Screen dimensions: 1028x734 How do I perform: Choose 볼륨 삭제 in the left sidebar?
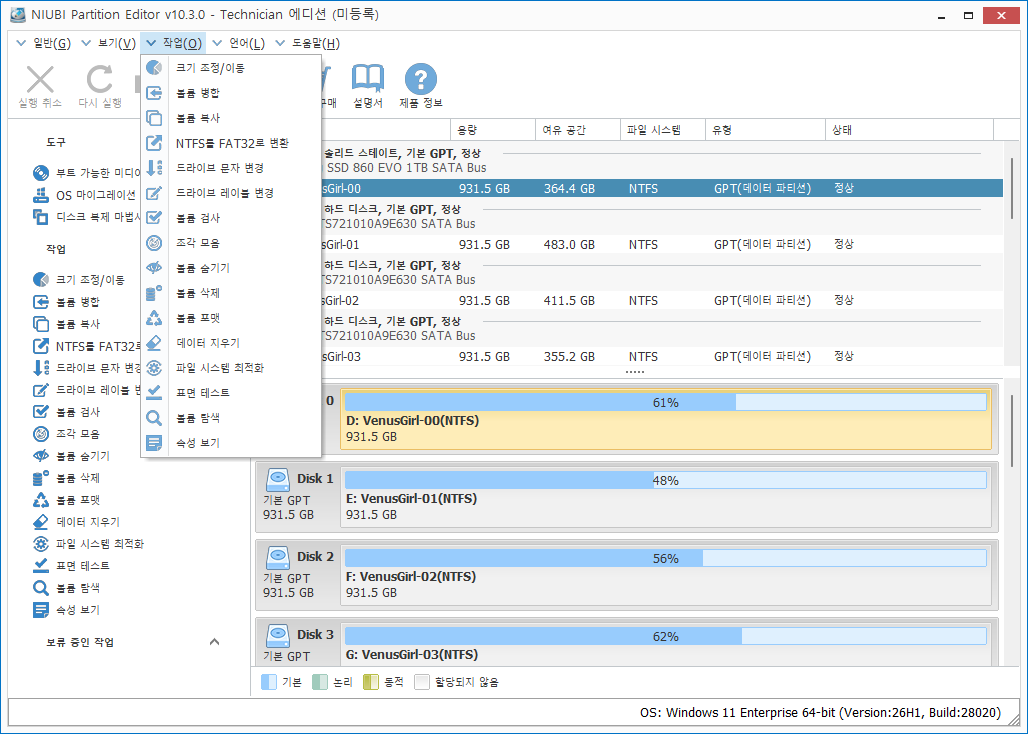[66, 478]
